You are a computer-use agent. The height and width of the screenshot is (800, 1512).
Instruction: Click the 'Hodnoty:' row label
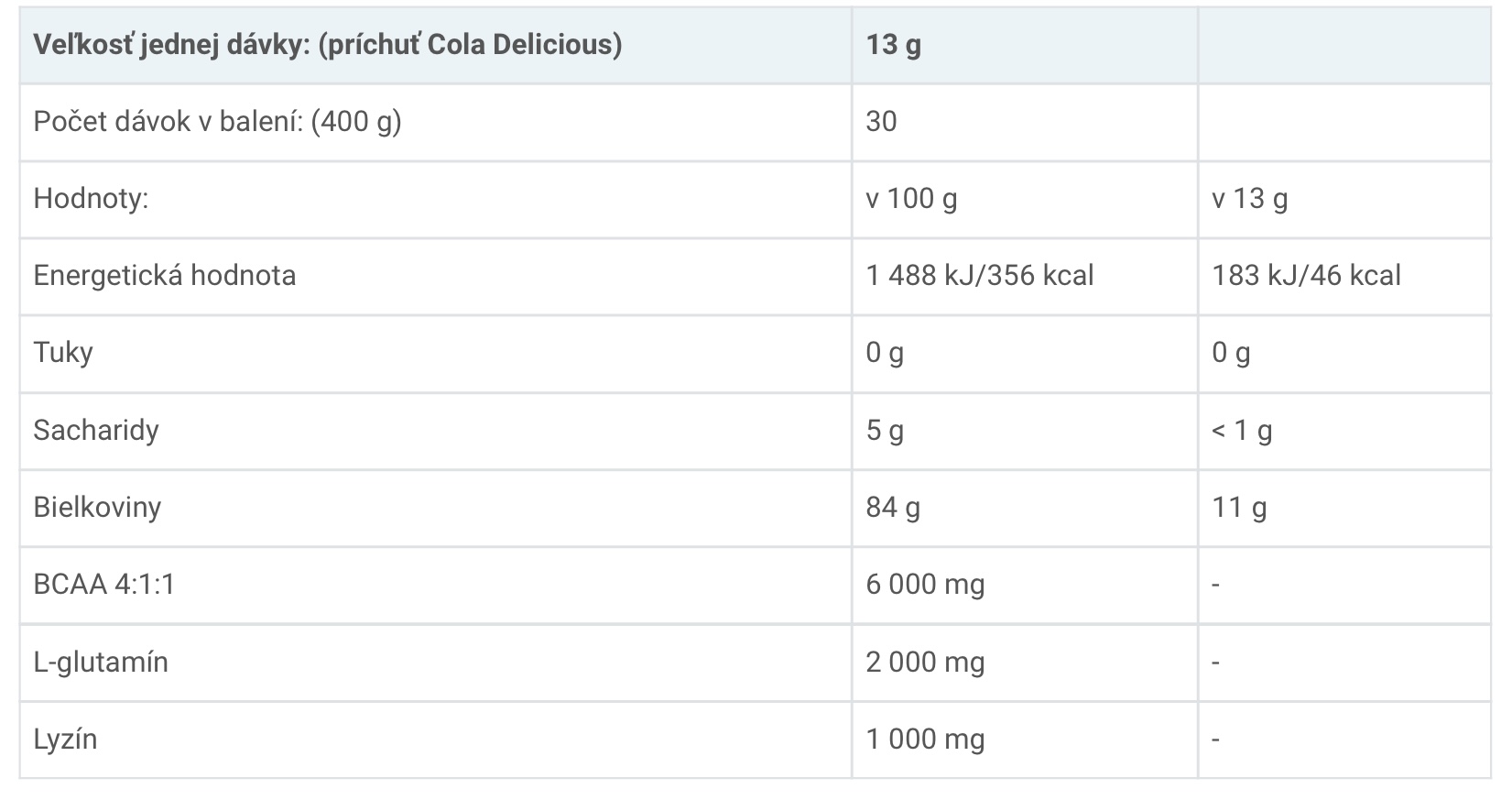click(x=91, y=199)
